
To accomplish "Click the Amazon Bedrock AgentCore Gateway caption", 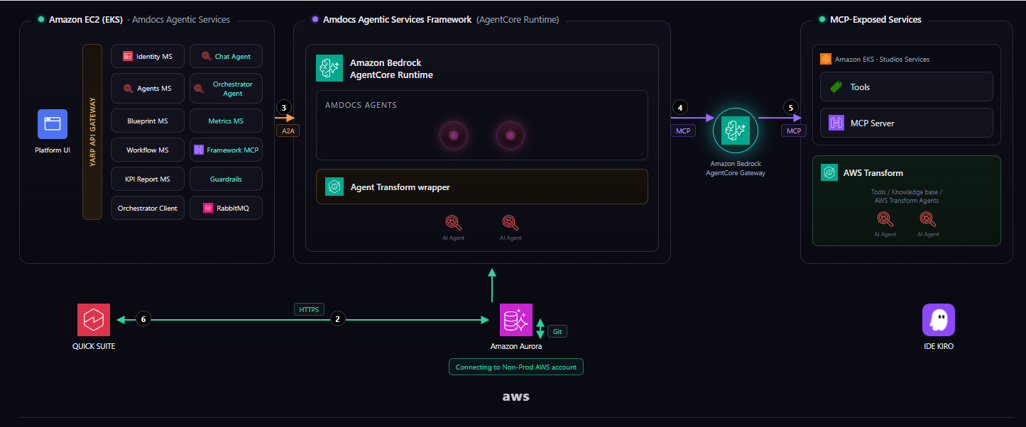I will [x=735, y=168].
